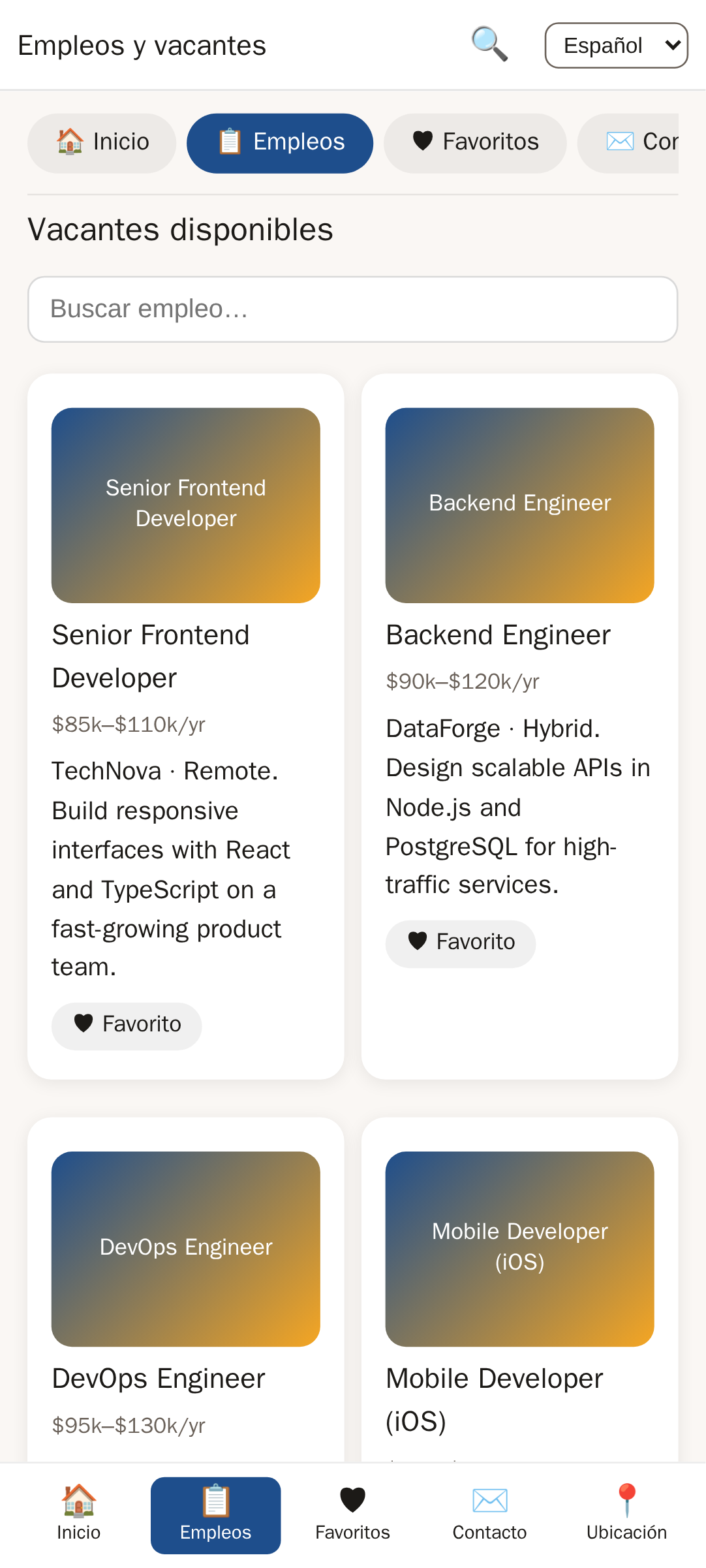Screen dimensions: 706x1568
Task: Focus the Buscar empleo search field
Action: pyautogui.click(x=353, y=309)
